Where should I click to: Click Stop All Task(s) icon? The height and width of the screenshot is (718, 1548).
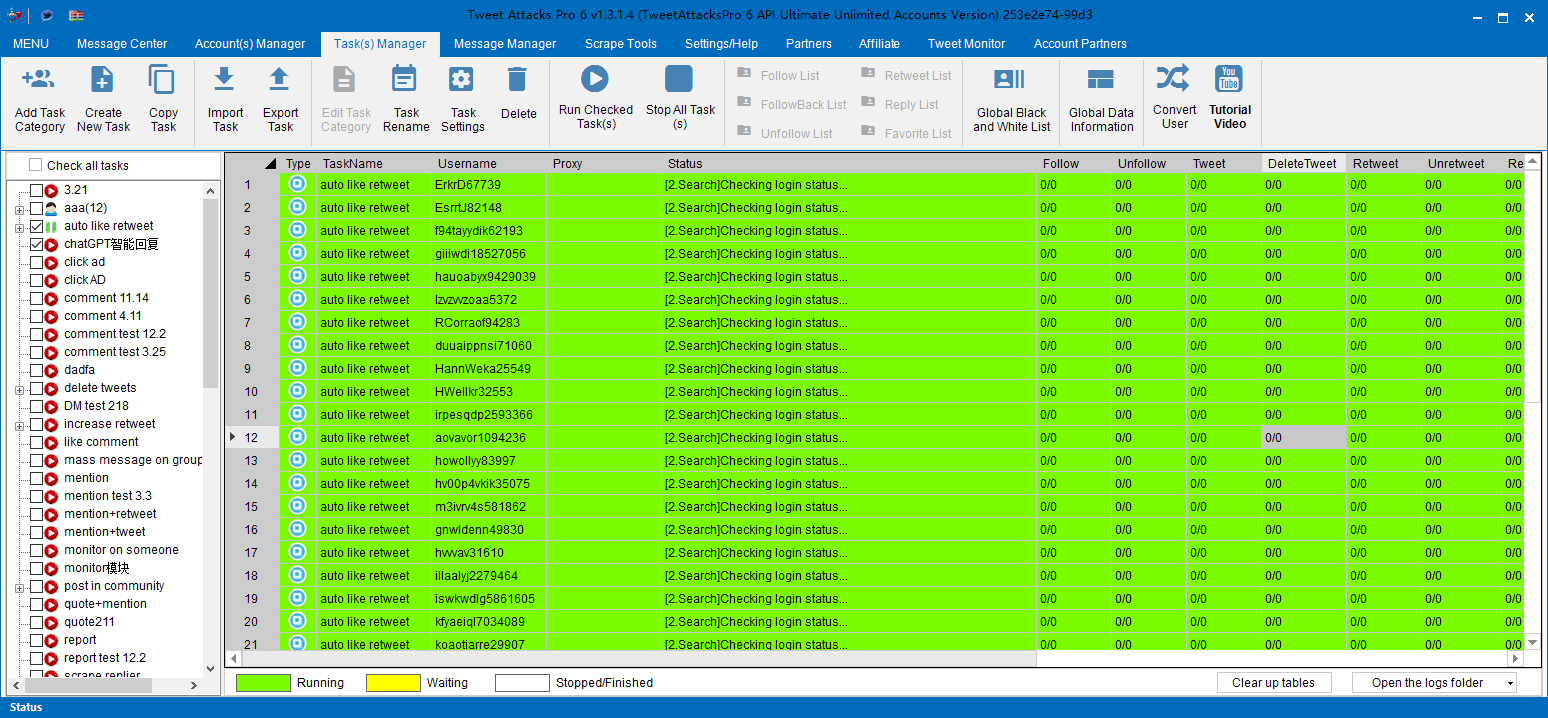point(680,79)
